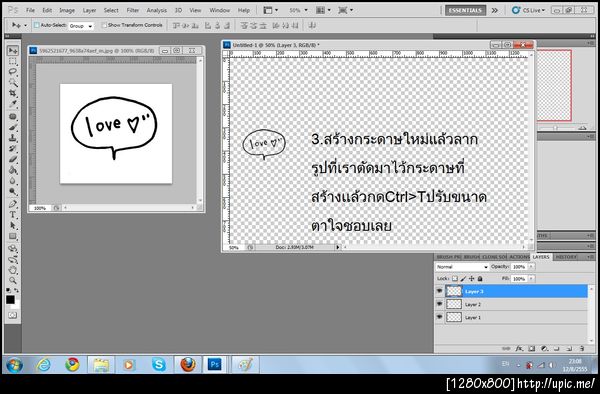600x394 pixels.
Task: Open the Auto-Select Group dropdown
Action: [x=81, y=26]
